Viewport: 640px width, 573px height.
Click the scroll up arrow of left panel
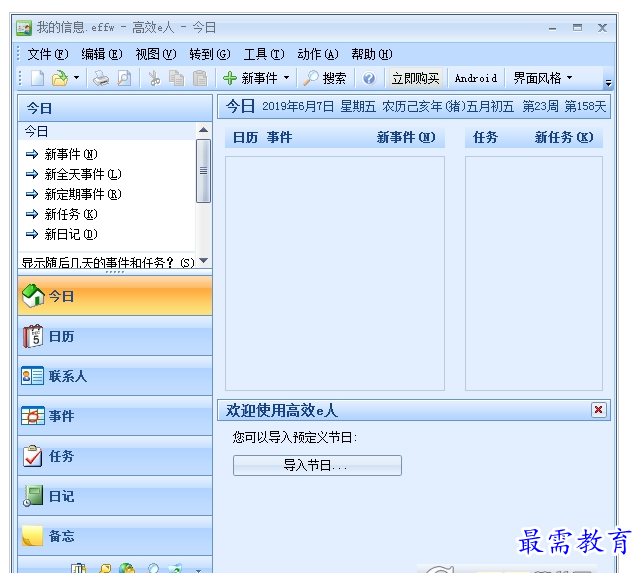203,130
